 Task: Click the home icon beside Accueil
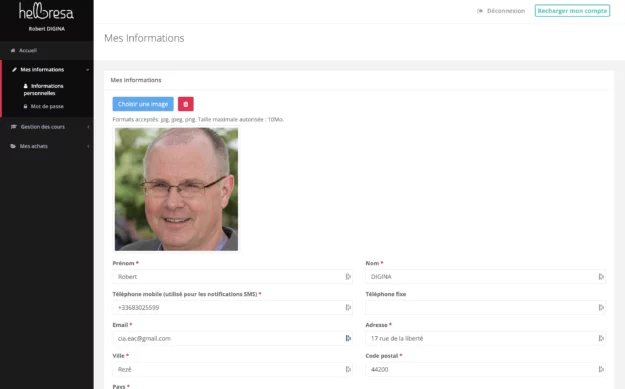coord(13,51)
